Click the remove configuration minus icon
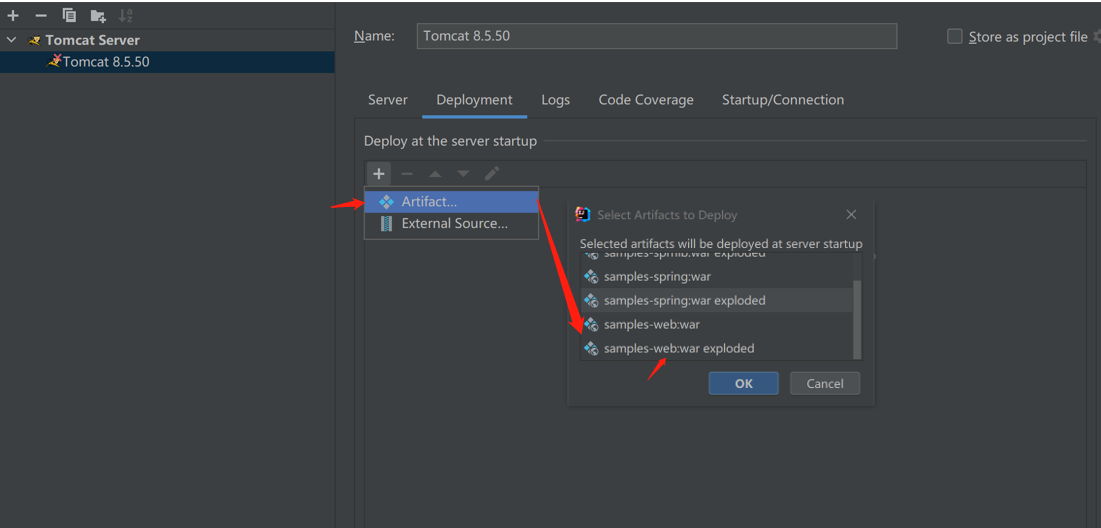This screenshot has width=1101, height=528. pyautogui.click(x=41, y=15)
